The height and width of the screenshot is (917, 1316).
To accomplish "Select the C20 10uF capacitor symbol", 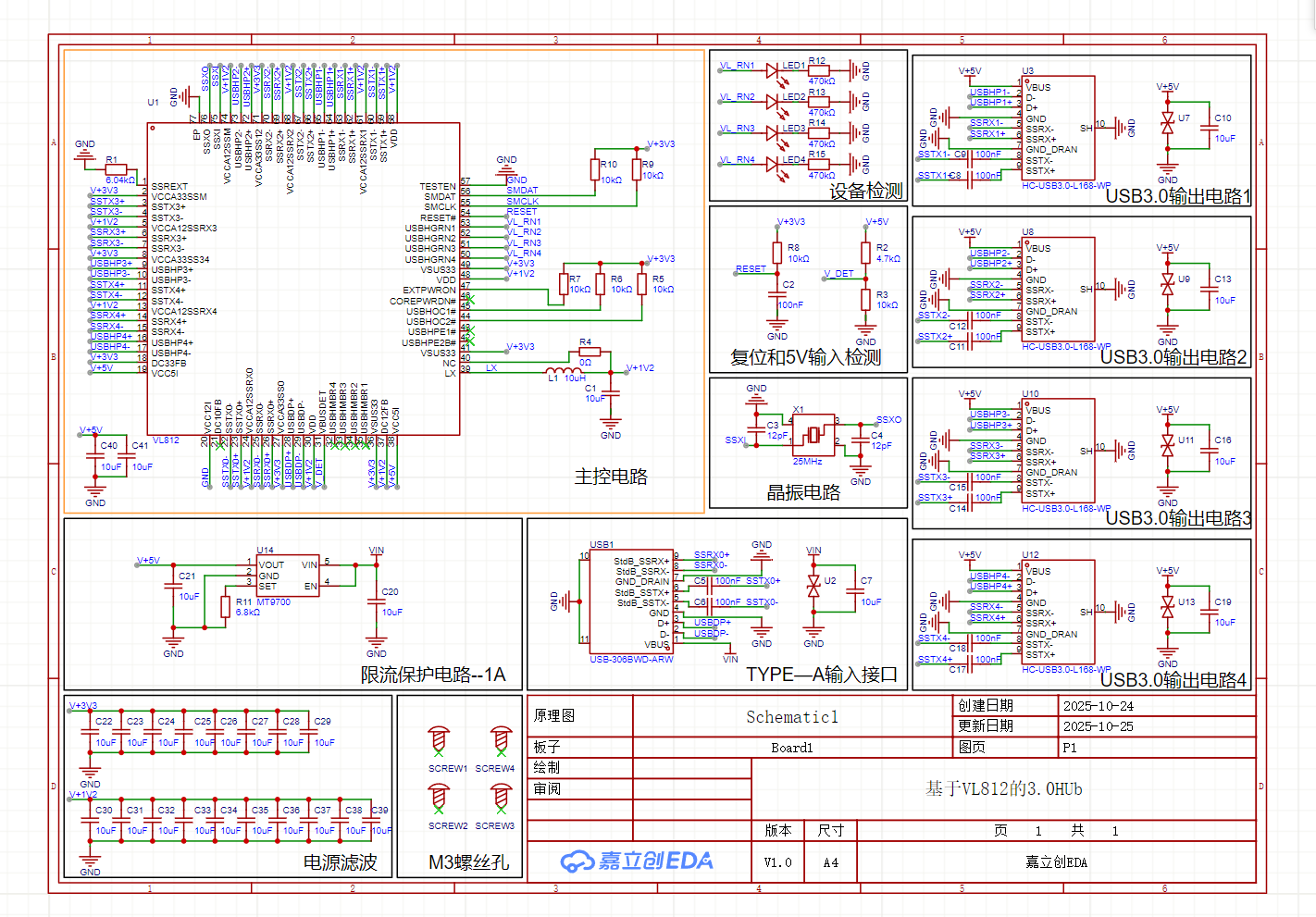I will click(376, 601).
